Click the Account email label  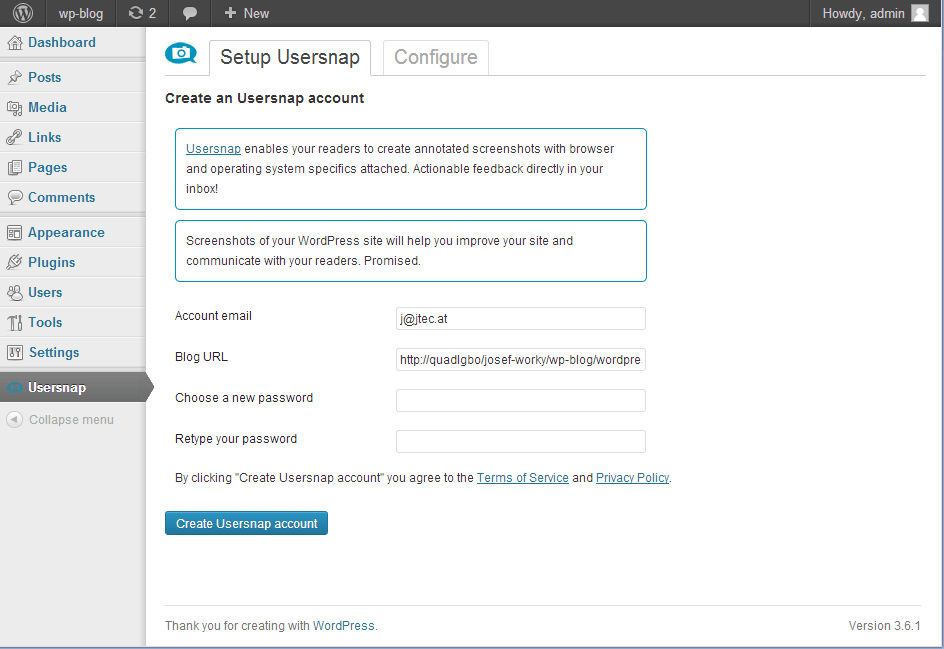click(x=213, y=316)
